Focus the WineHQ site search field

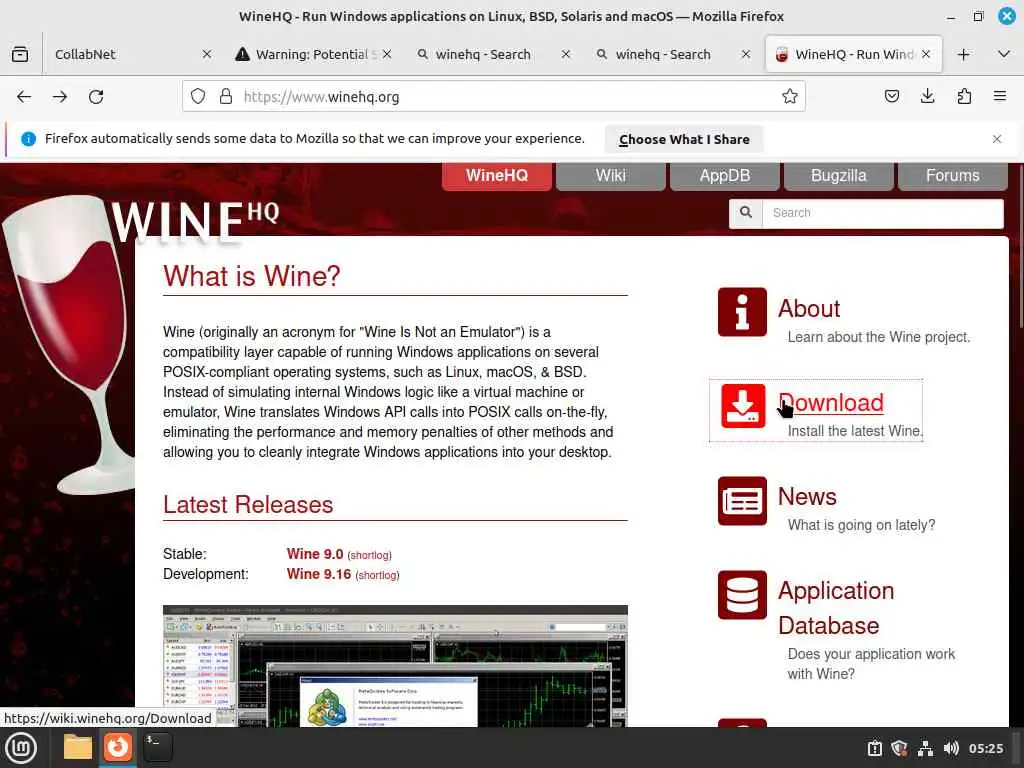click(x=882, y=213)
